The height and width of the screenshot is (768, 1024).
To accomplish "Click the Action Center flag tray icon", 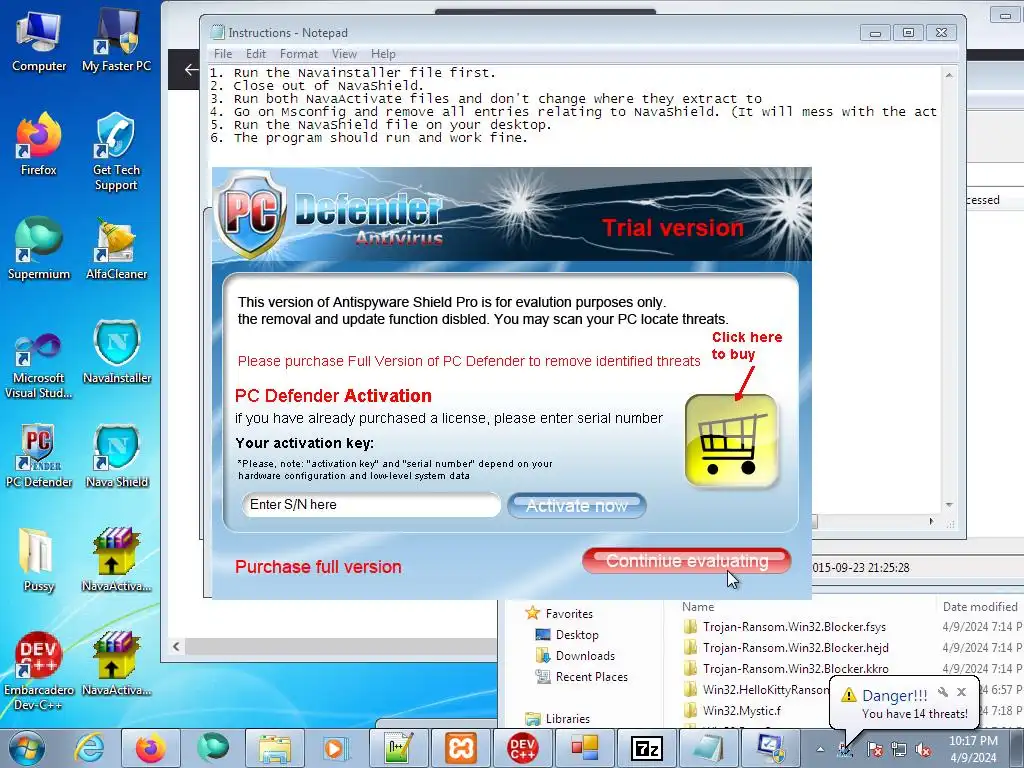I will coord(874,749).
